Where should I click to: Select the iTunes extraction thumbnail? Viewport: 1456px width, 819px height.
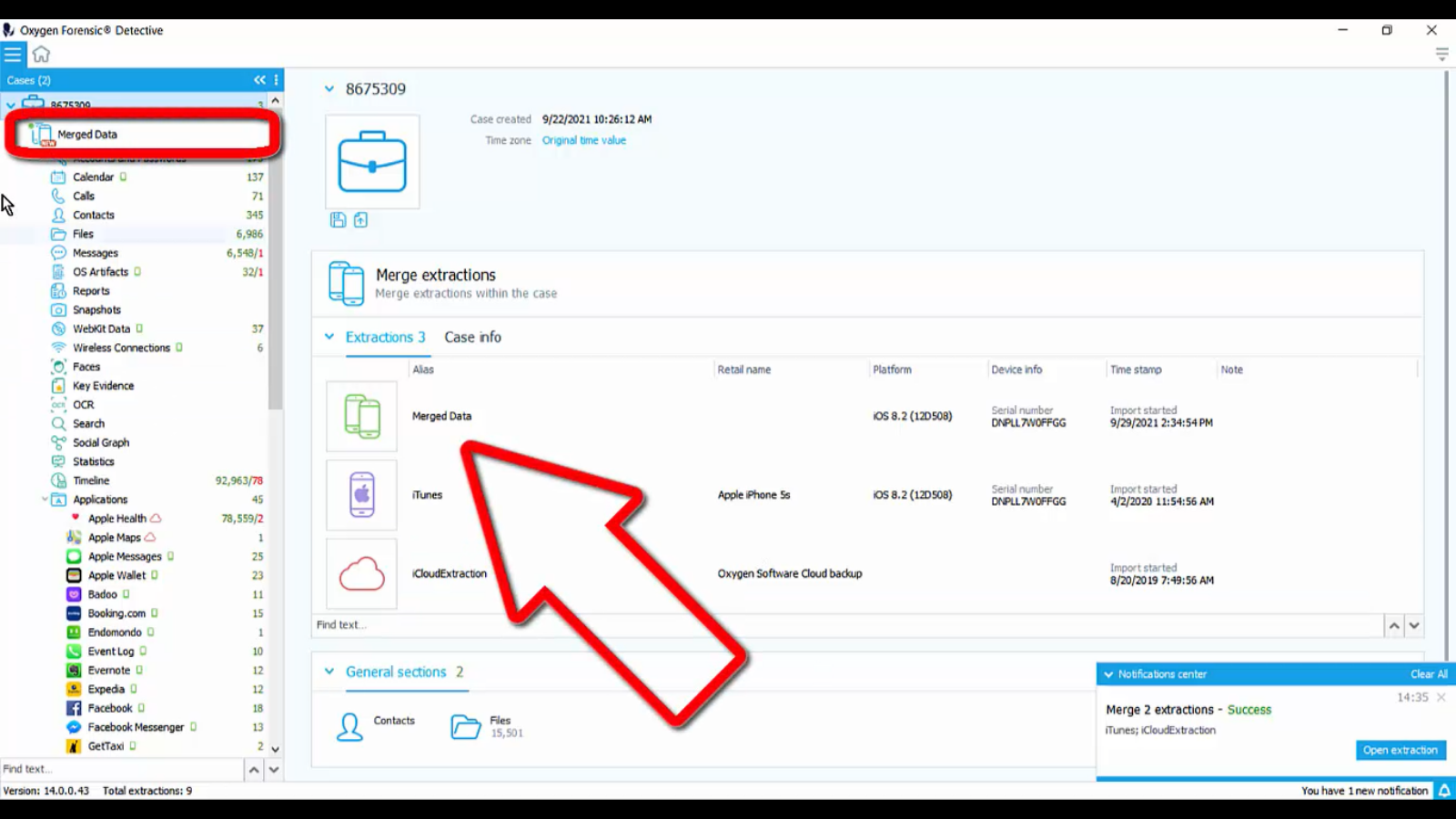point(362,495)
